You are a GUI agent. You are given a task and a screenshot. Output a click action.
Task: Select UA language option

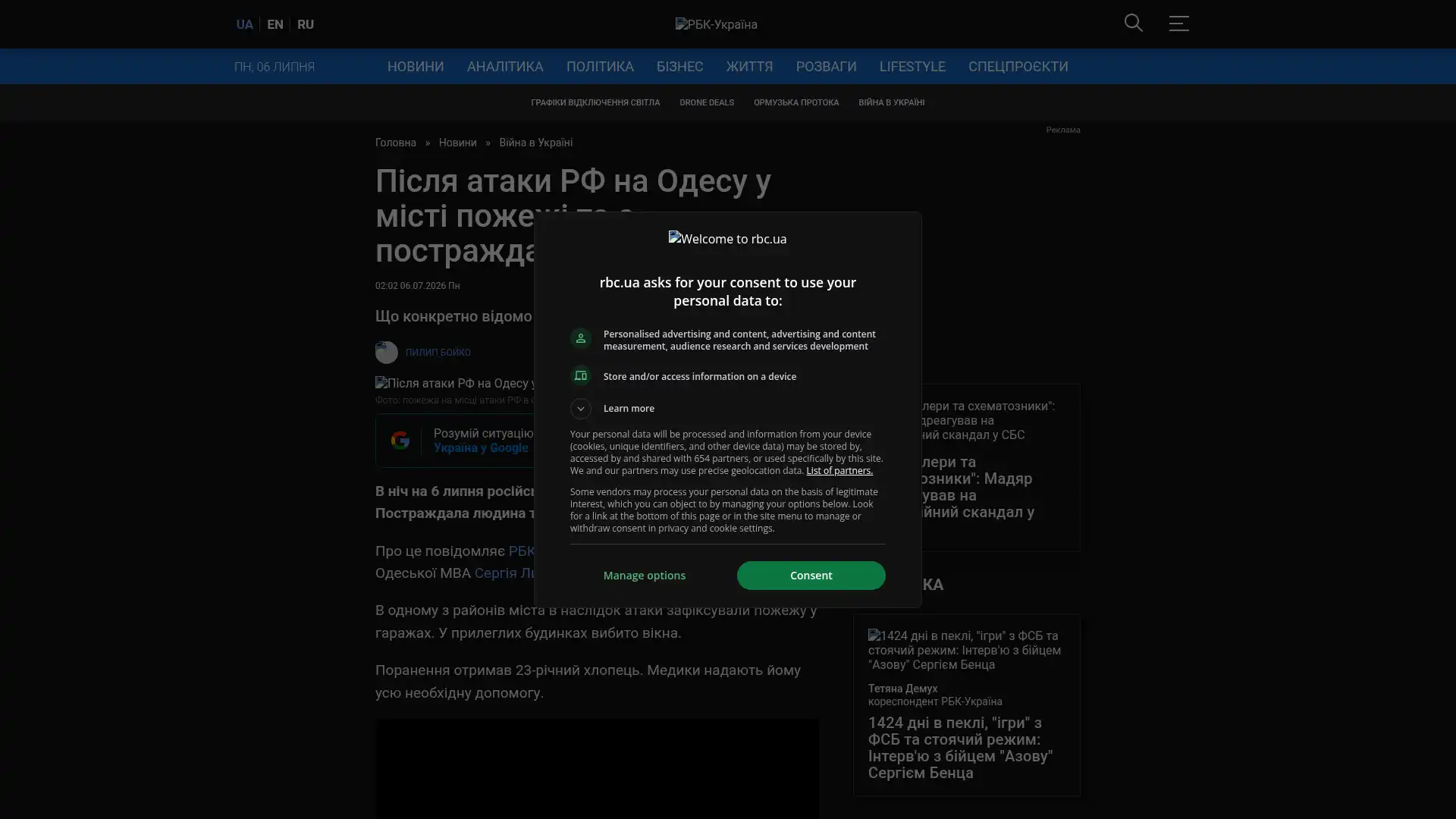[x=244, y=24]
